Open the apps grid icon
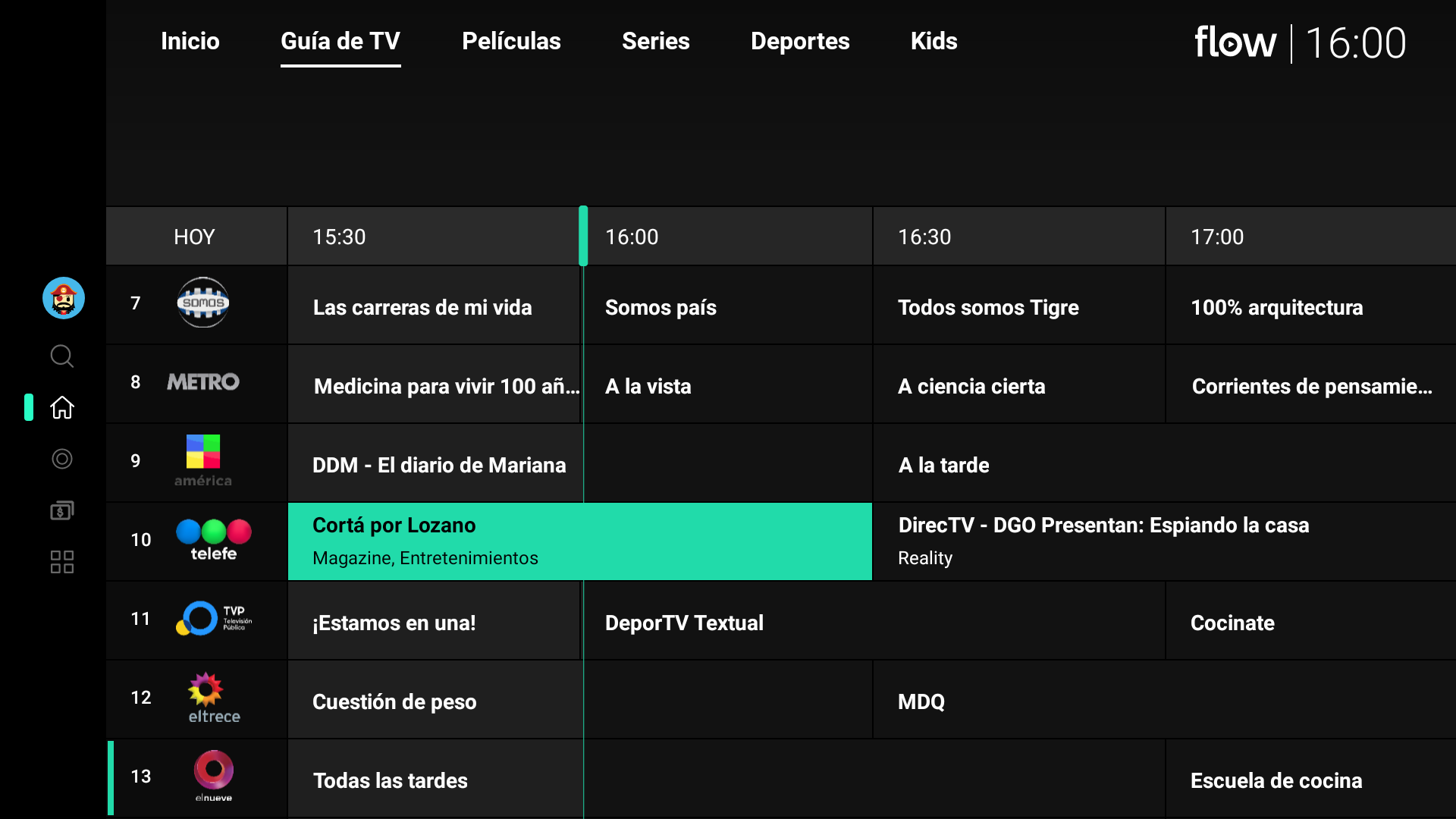1456x819 pixels. [x=62, y=562]
